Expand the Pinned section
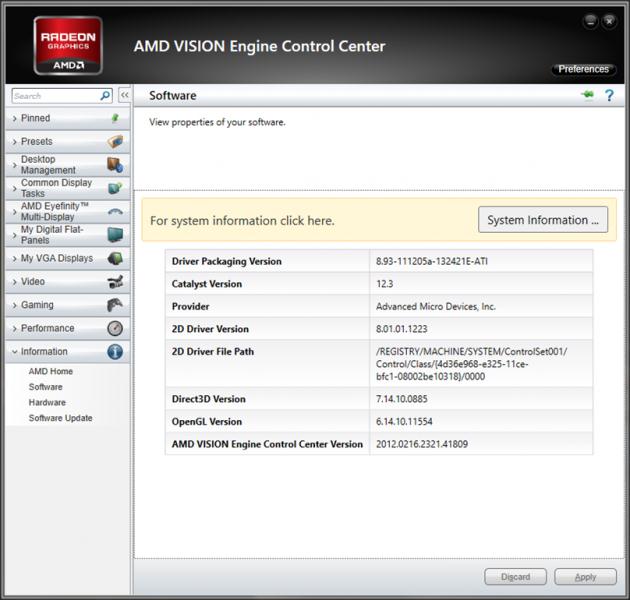Image resolution: width=630 pixels, height=600 pixels. (x=68, y=118)
